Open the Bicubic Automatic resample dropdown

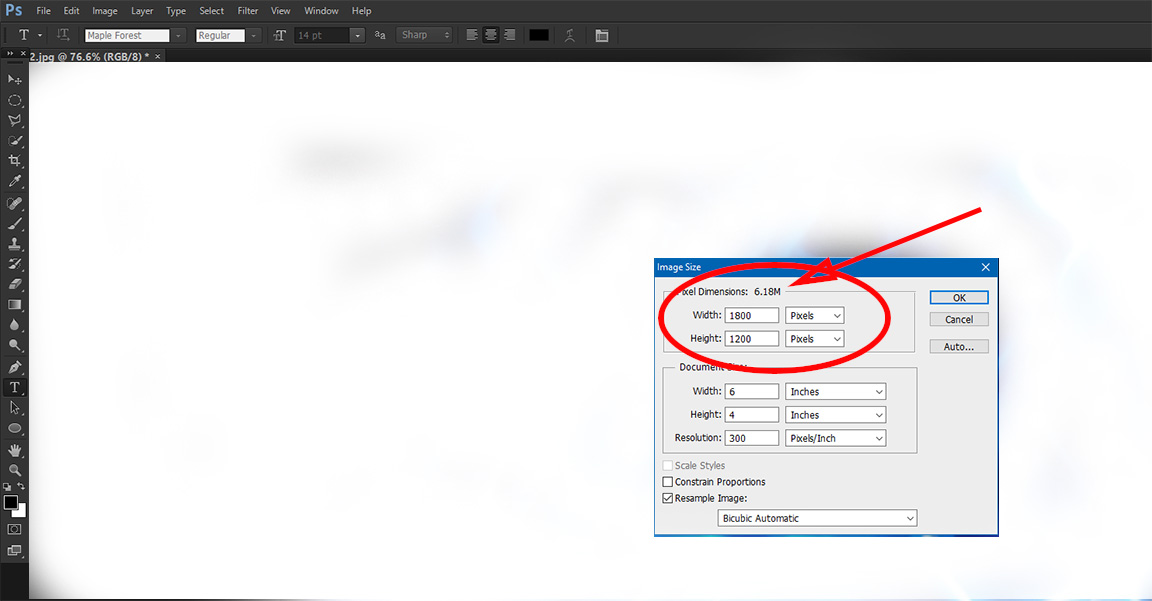pos(817,517)
